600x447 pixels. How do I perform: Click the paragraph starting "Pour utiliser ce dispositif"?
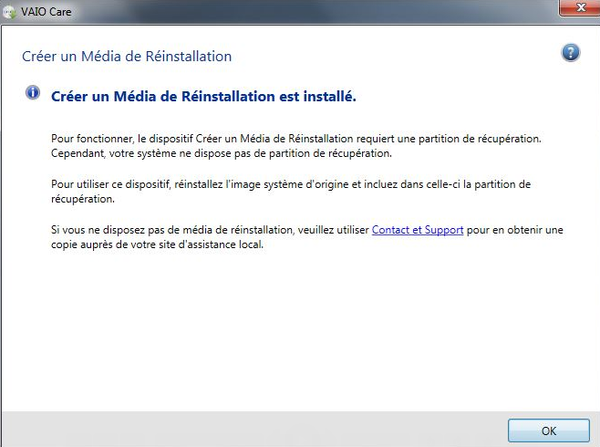pos(291,191)
